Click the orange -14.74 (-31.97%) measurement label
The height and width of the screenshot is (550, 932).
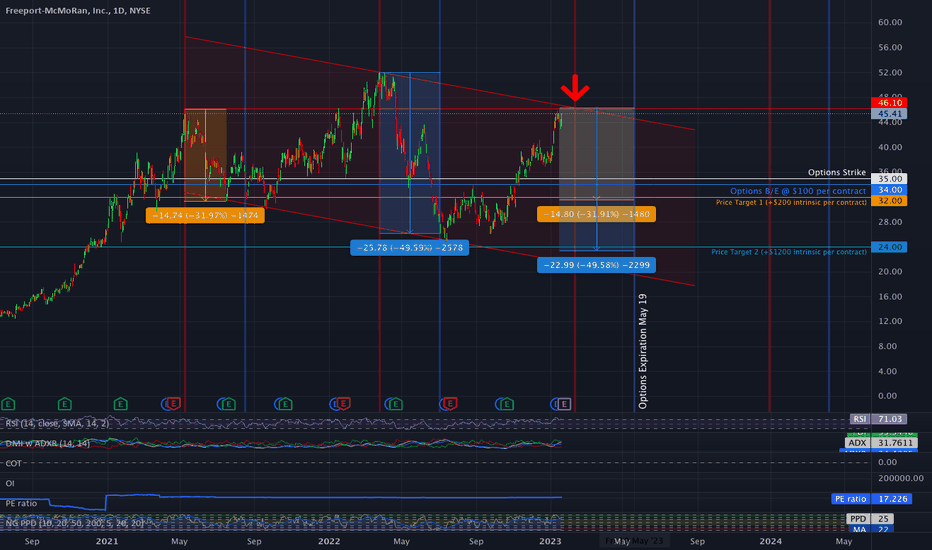click(x=205, y=215)
